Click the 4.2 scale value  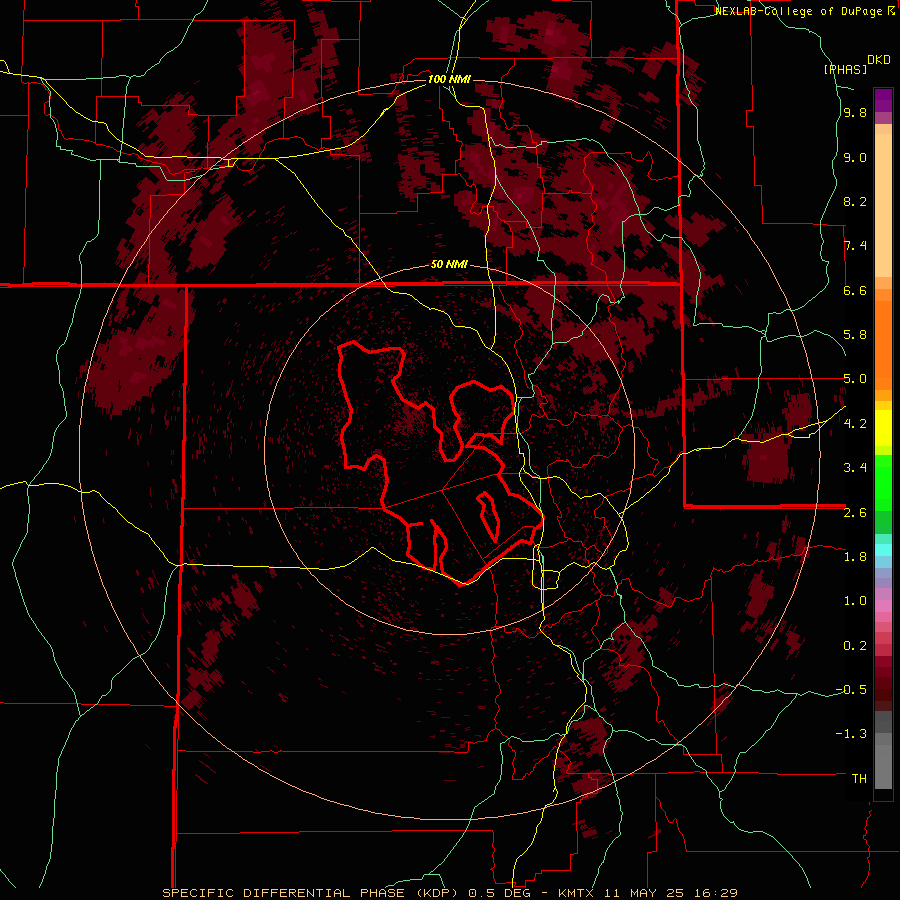click(x=855, y=423)
